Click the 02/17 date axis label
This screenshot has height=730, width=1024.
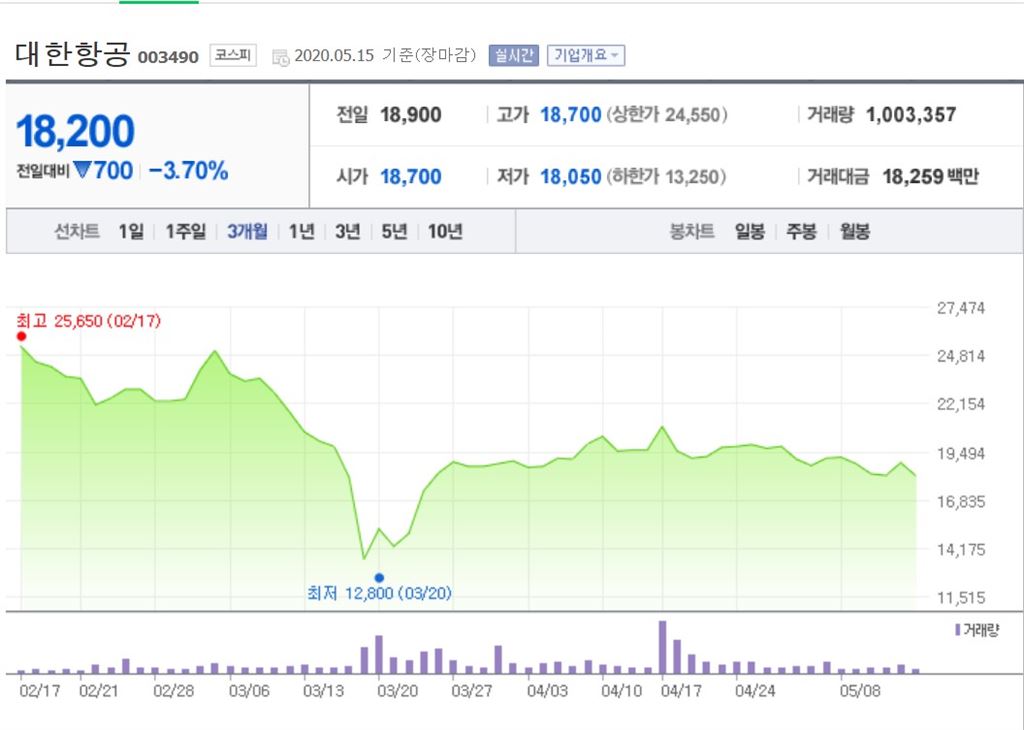click(x=39, y=691)
